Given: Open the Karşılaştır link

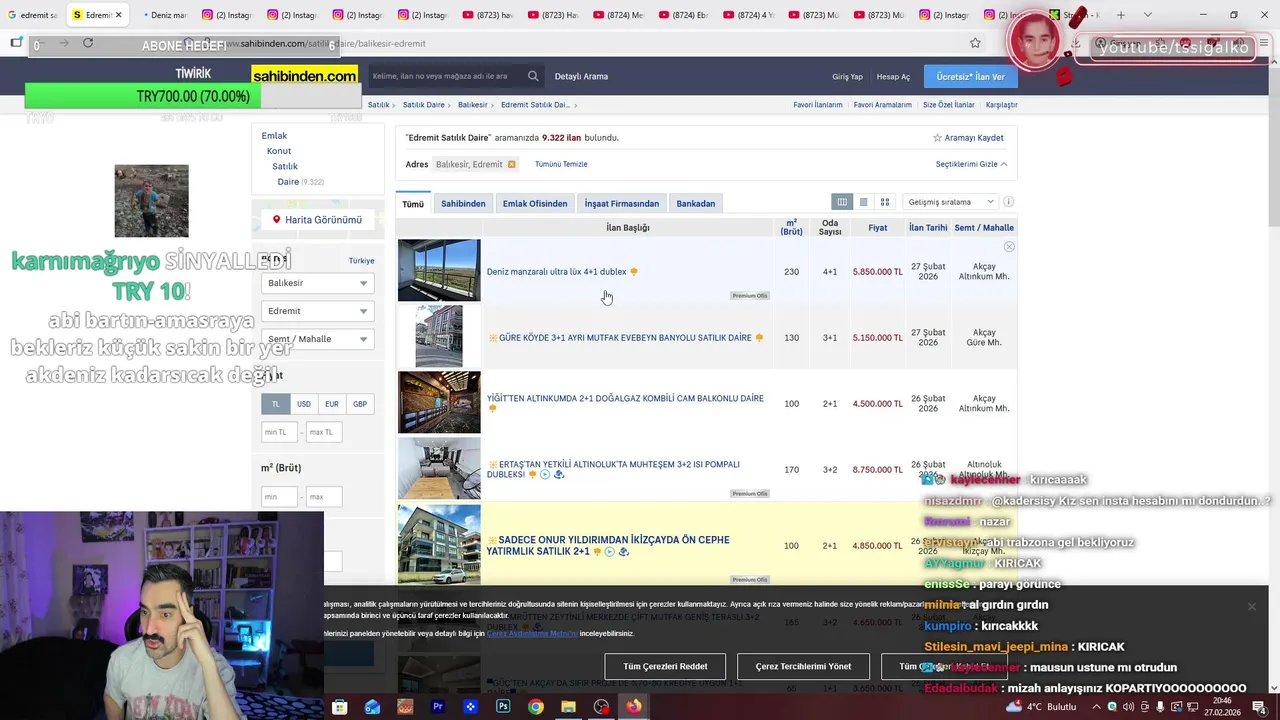Looking at the screenshot, I should click(x=1002, y=105).
